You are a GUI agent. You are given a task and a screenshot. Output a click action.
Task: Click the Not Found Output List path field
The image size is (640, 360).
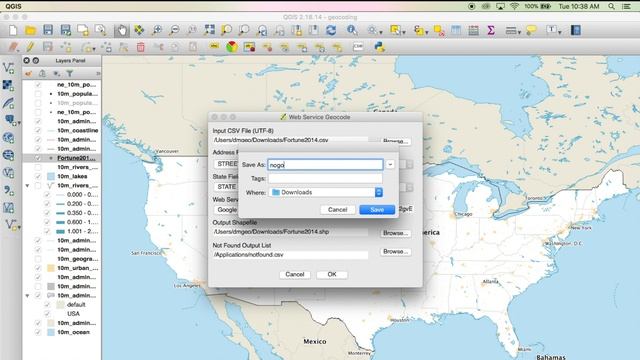tap(290, 255)
